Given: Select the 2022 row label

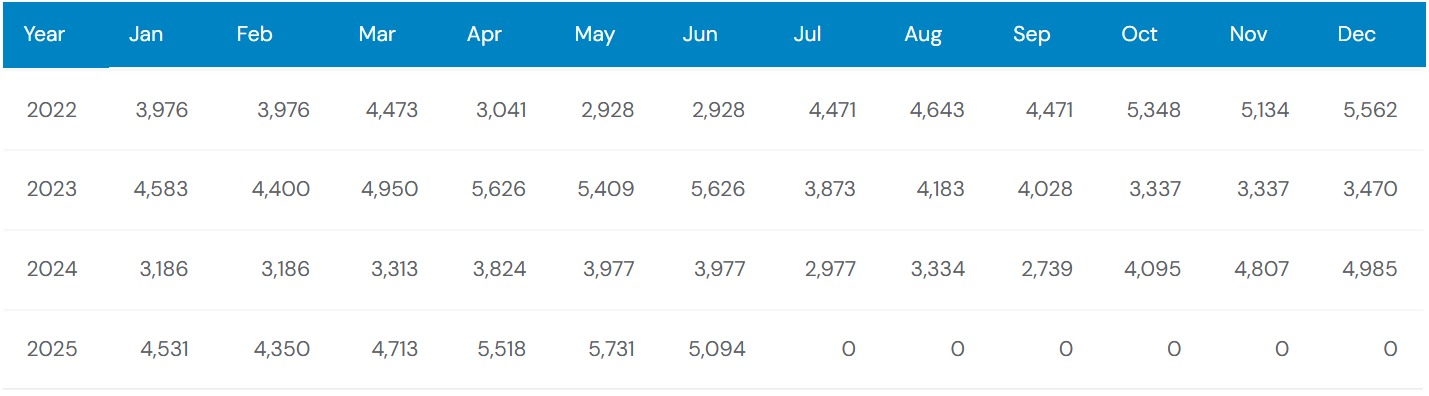Looking at the screenshot, I should (x=52, y=110).
